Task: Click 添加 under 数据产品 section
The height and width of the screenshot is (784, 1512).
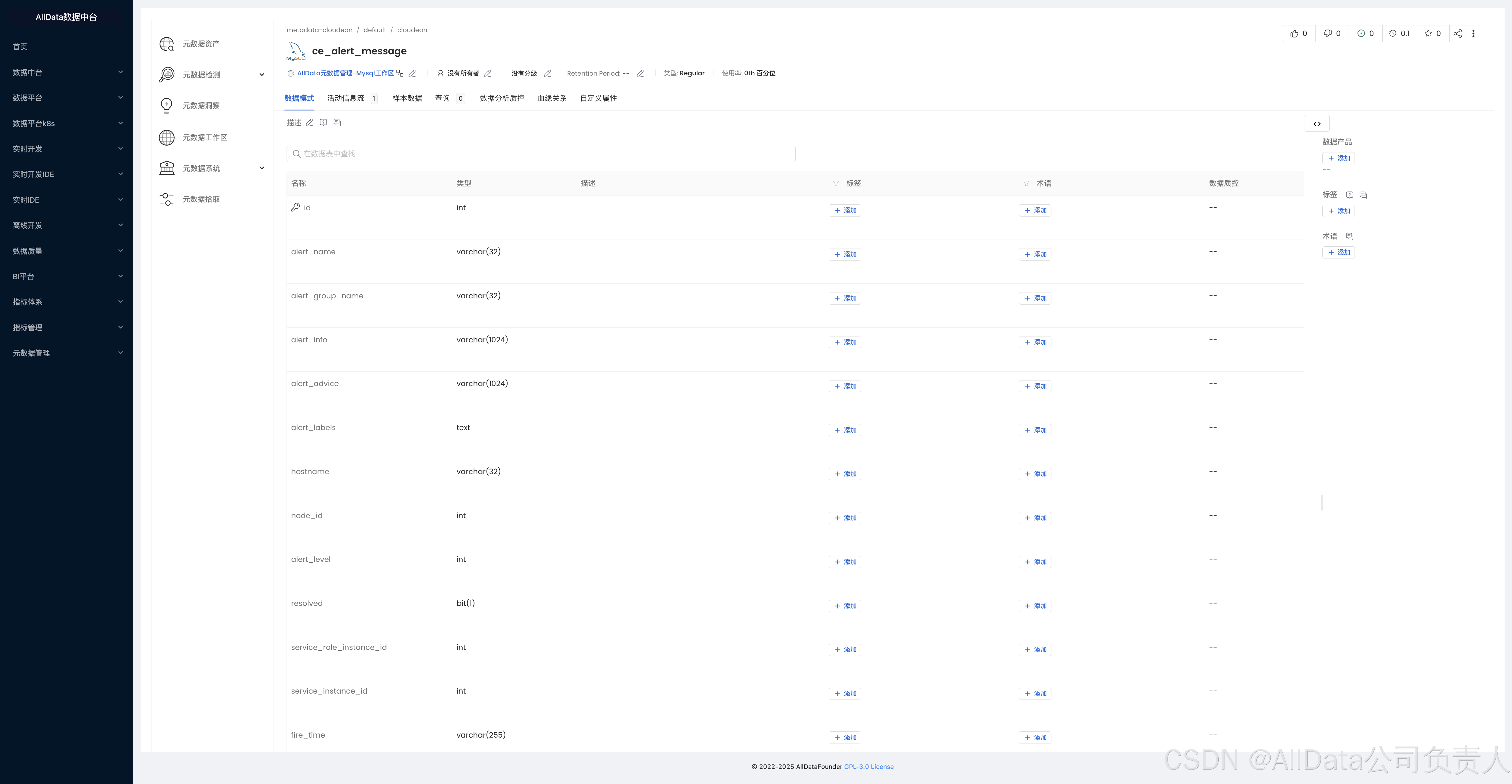Action: tap(1338, 158)
